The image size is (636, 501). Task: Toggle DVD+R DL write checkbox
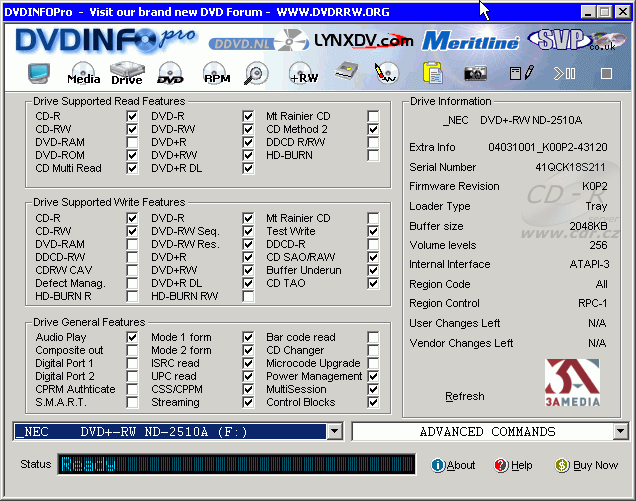pyautogui.click(x=248, y=283)
